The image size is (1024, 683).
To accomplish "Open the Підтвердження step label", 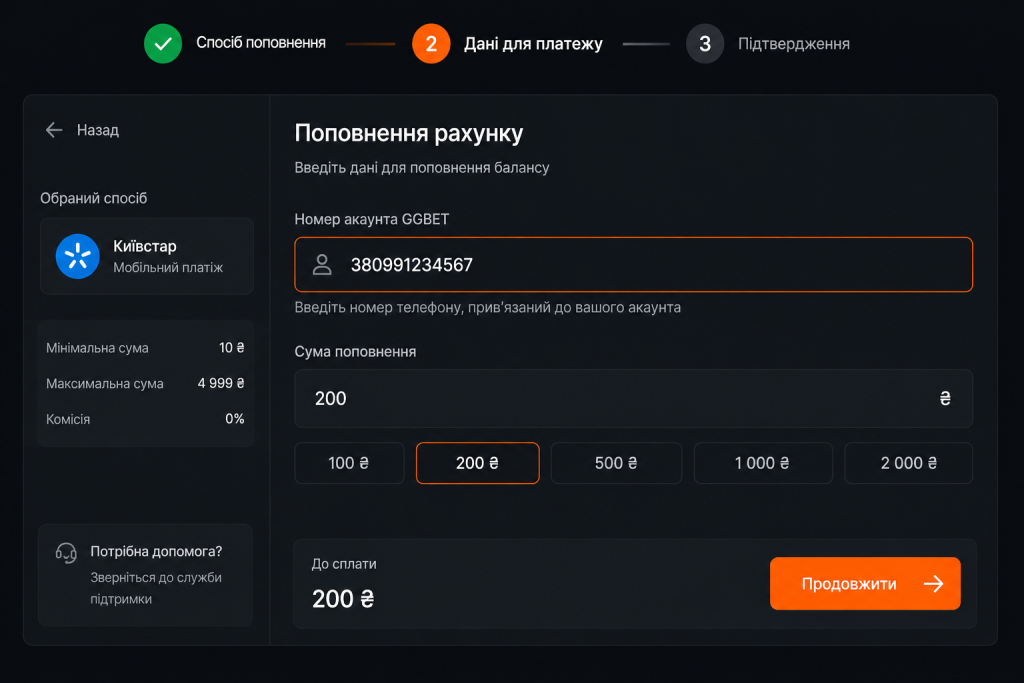I will pyautogui.click(x=793, y=44).
